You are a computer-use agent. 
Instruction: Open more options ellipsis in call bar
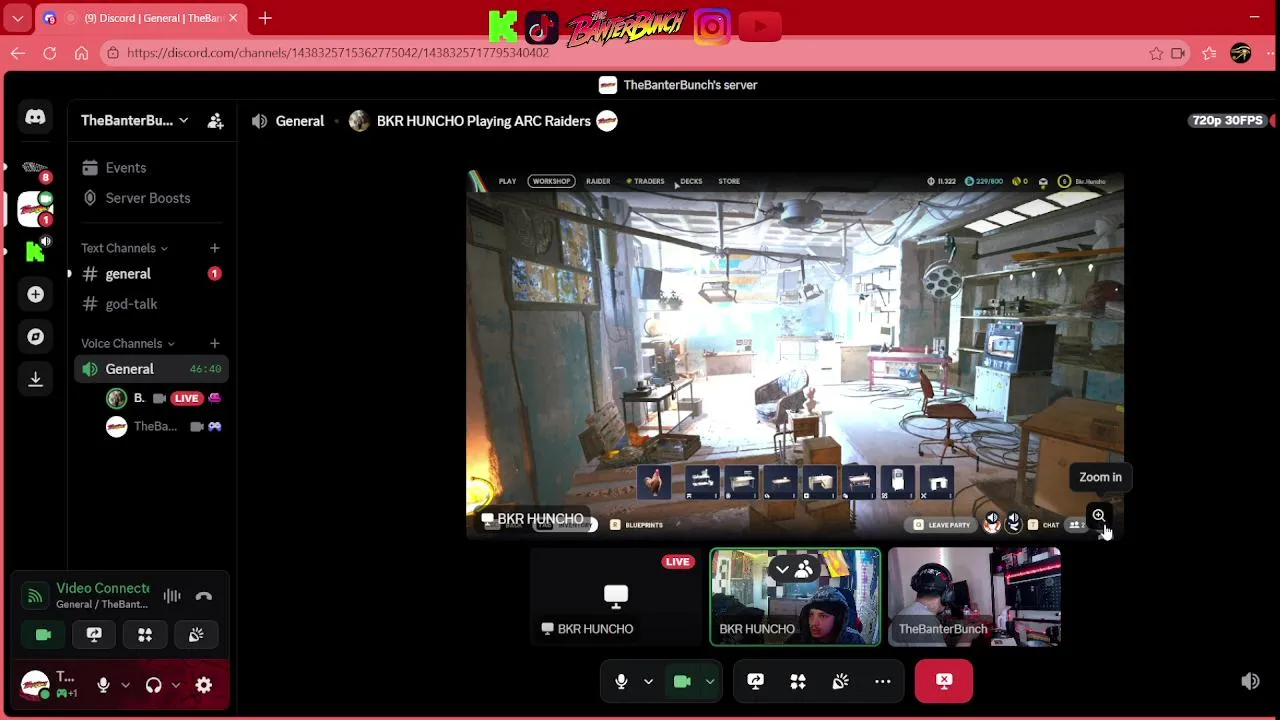[x=882, y=681]
